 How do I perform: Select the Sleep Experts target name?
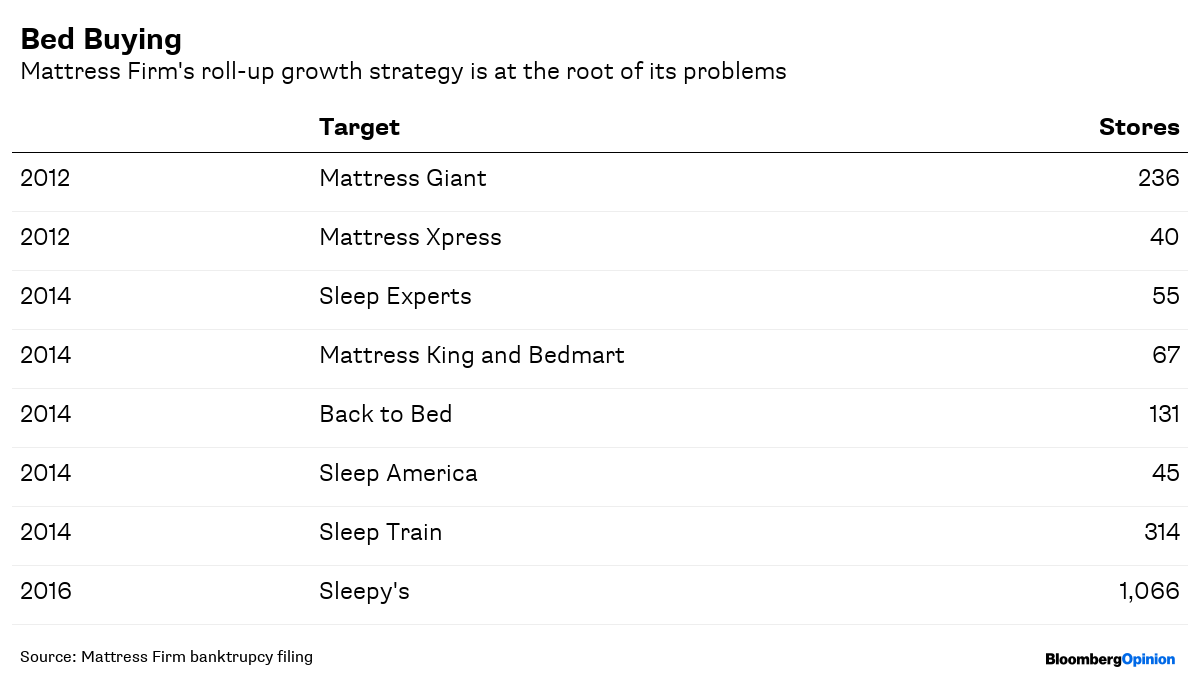395,297
